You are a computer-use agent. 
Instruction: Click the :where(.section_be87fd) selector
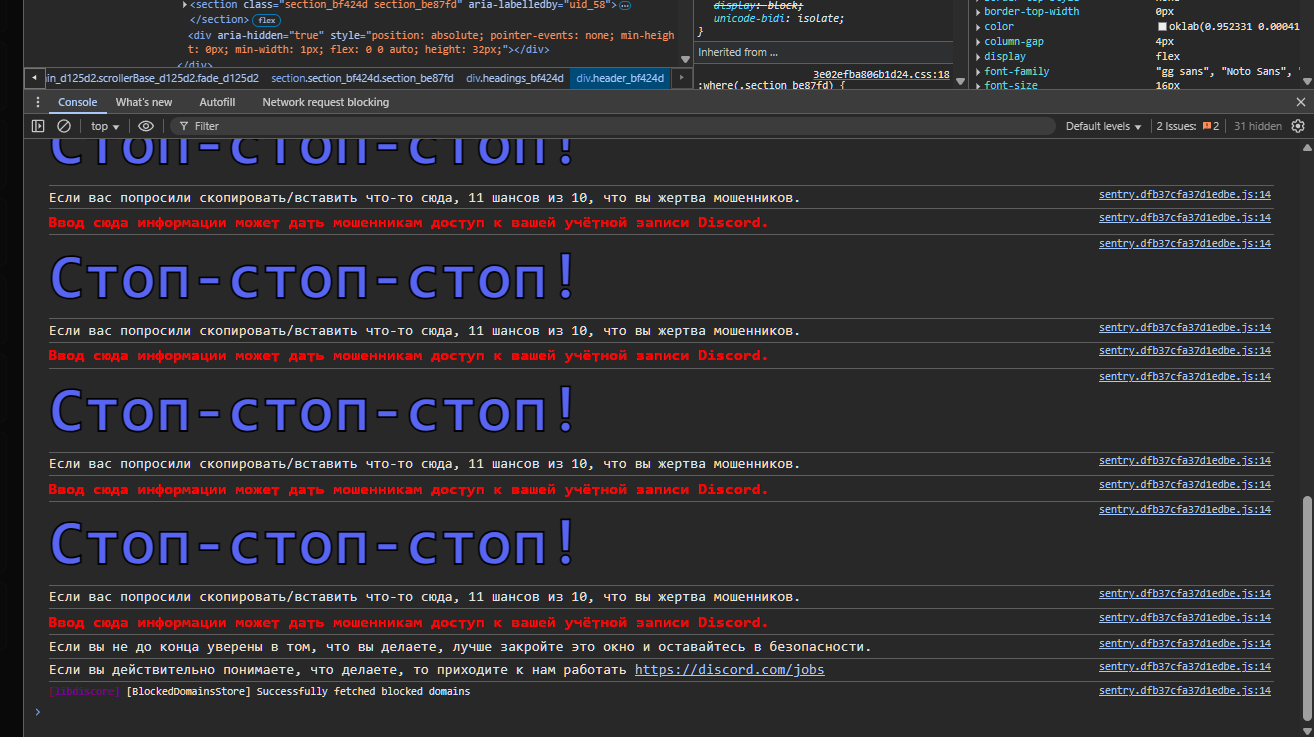(x=771, y=87)
